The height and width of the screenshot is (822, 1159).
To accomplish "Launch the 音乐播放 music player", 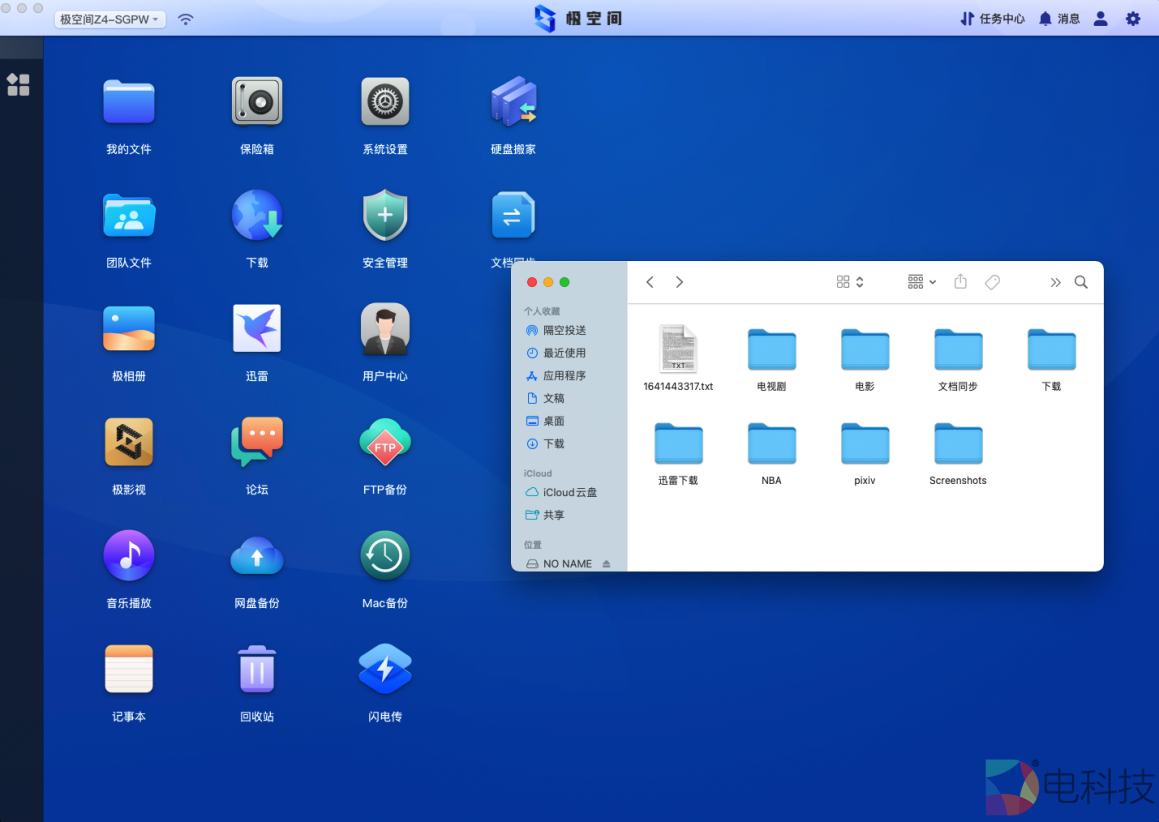I will click(x=128, y=555).
